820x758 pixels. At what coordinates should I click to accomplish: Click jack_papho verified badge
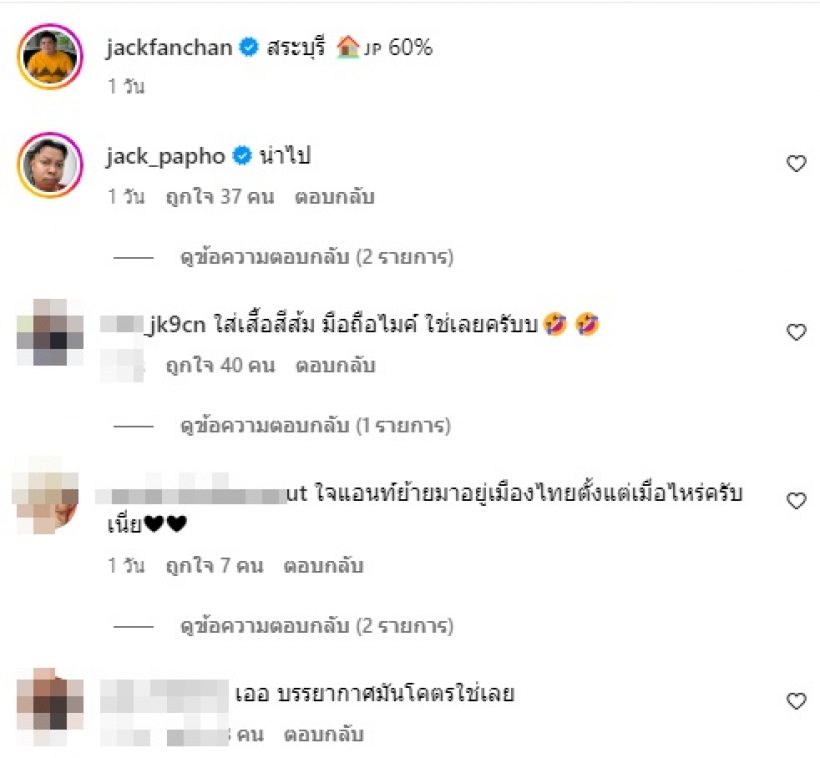click(242, 156)
